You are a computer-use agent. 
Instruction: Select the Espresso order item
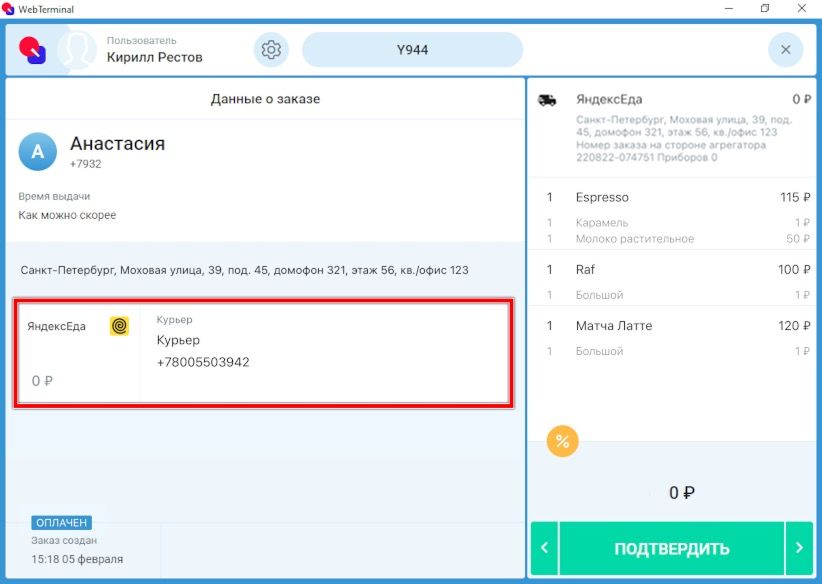click(x=674, y=198)
